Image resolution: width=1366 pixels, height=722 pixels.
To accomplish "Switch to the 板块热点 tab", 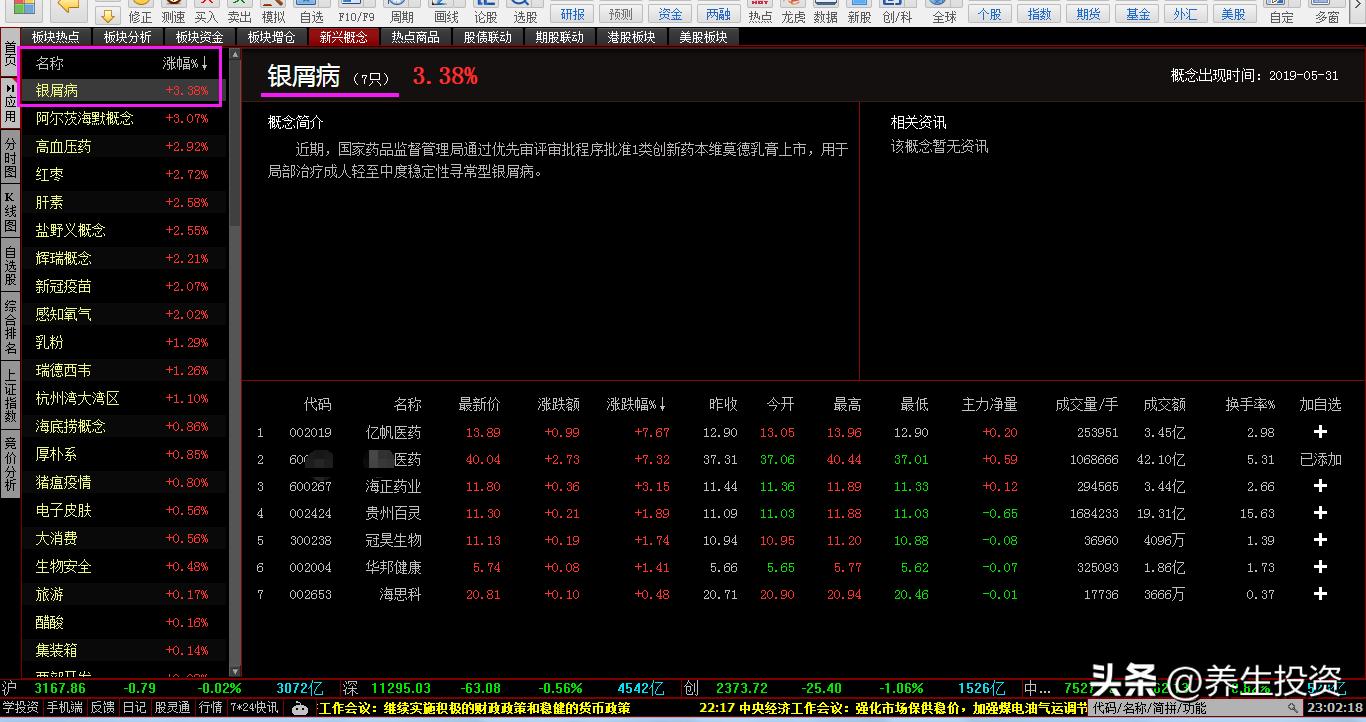I will pos(56,37).
